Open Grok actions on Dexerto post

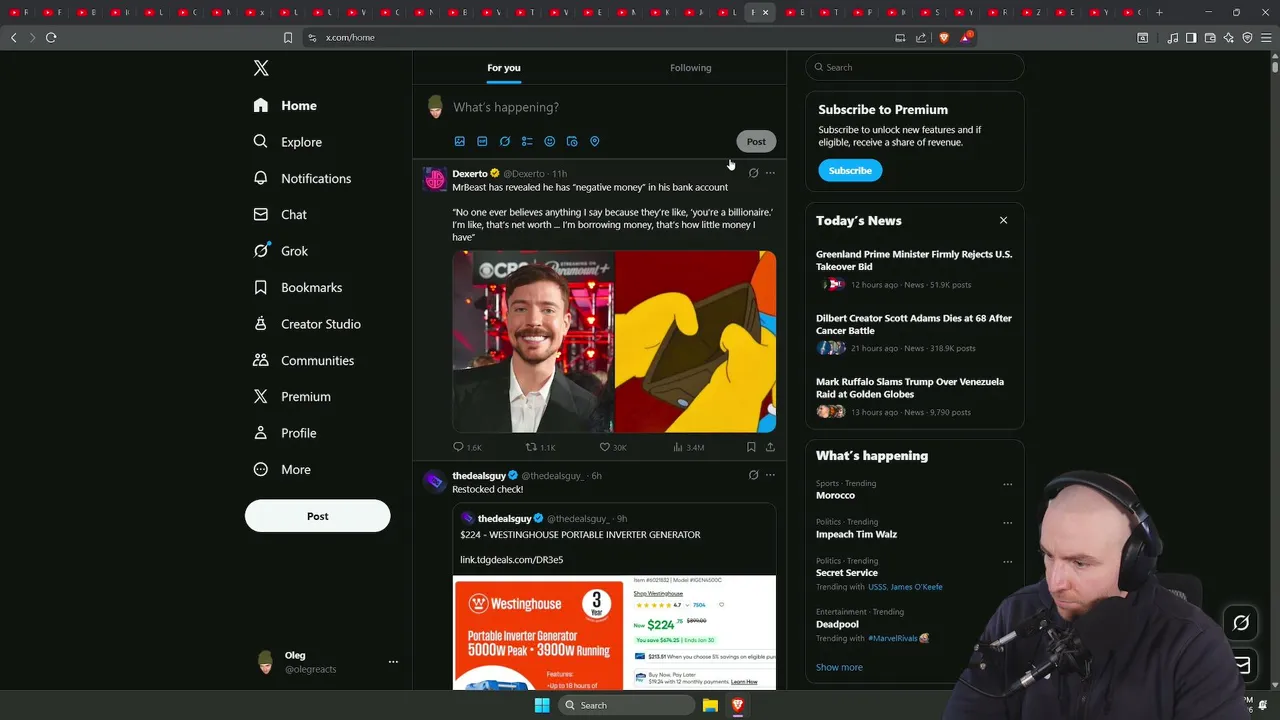pyautogui.click(x=753, y=173)
